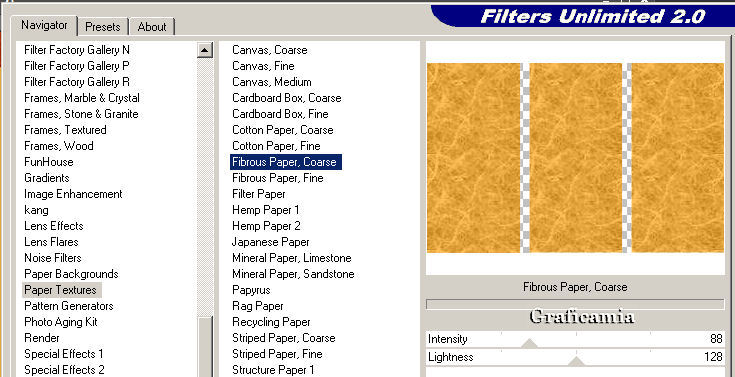The image size is (735, 377).
Task: Open the Paper Backgrounds category
Action: pyautogui.click(x=71, y=273)
